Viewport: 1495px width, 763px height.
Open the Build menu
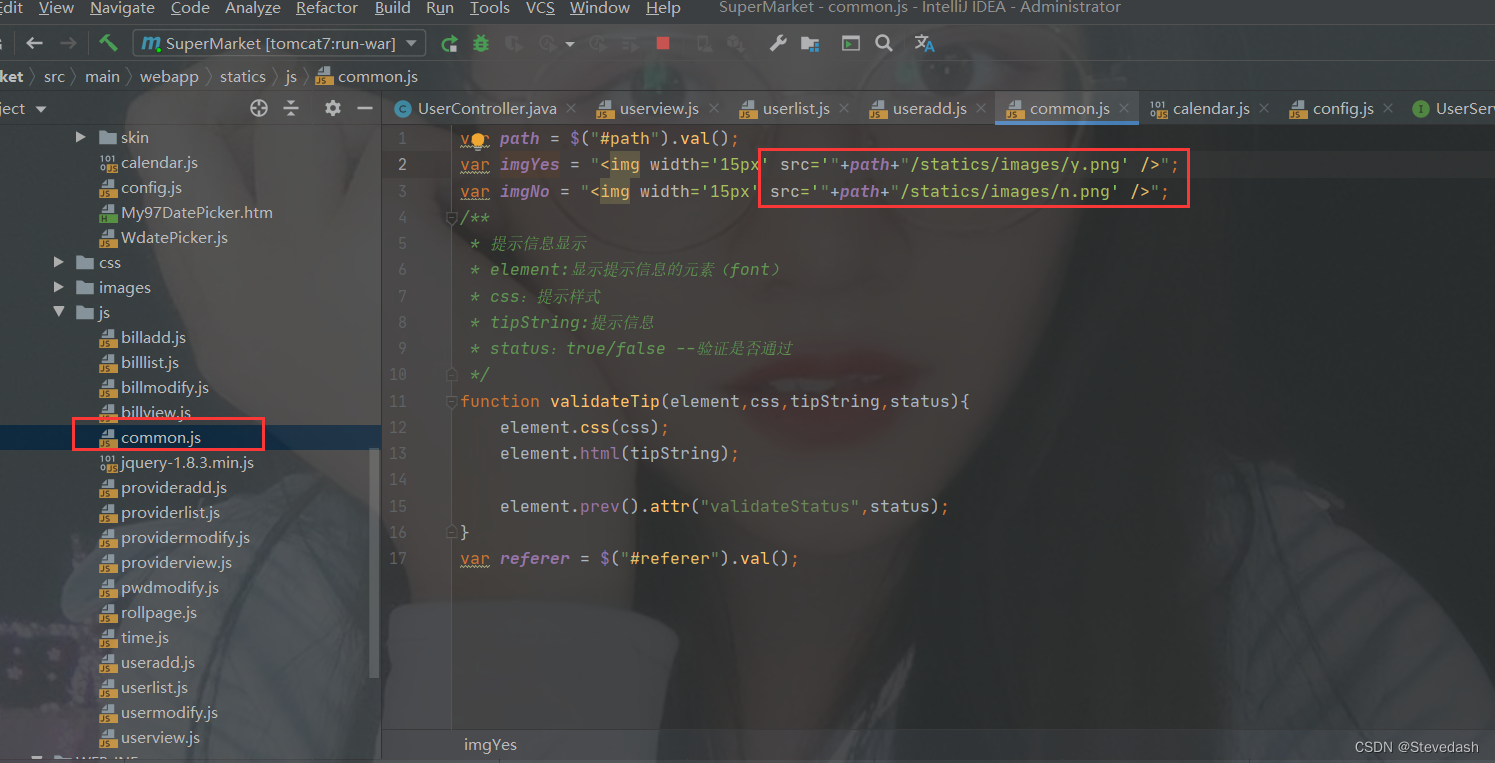[392, 8]
